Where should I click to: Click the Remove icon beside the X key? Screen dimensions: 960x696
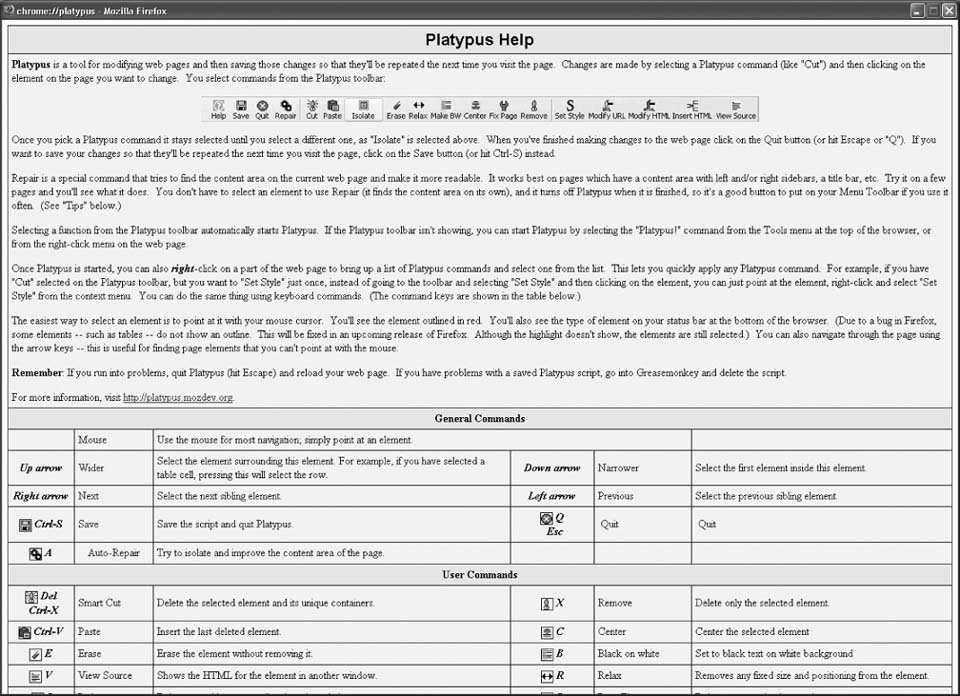click(x=547, y=604)
